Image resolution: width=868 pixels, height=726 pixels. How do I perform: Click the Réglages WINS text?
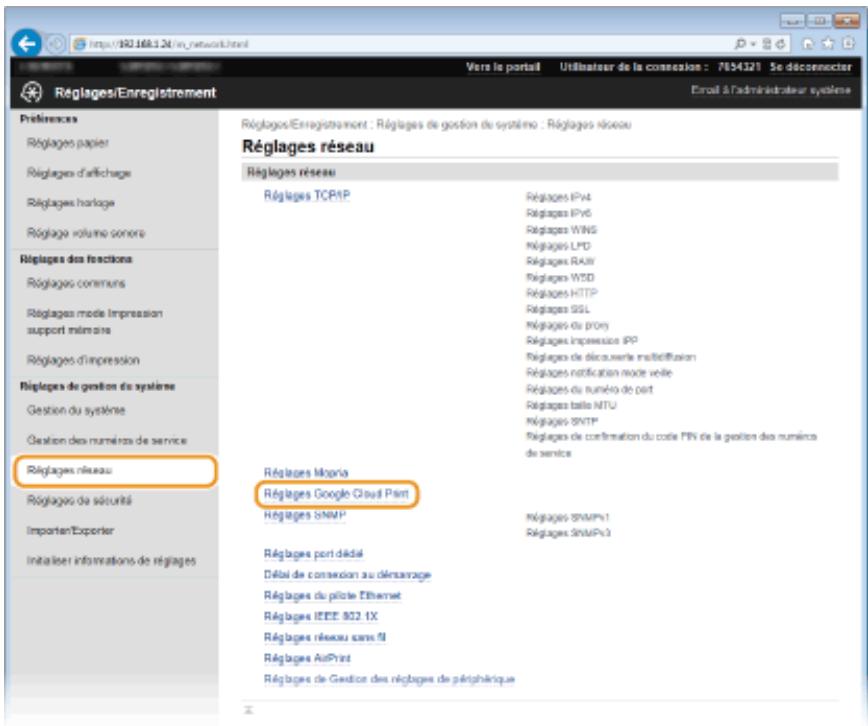[561, 229]
